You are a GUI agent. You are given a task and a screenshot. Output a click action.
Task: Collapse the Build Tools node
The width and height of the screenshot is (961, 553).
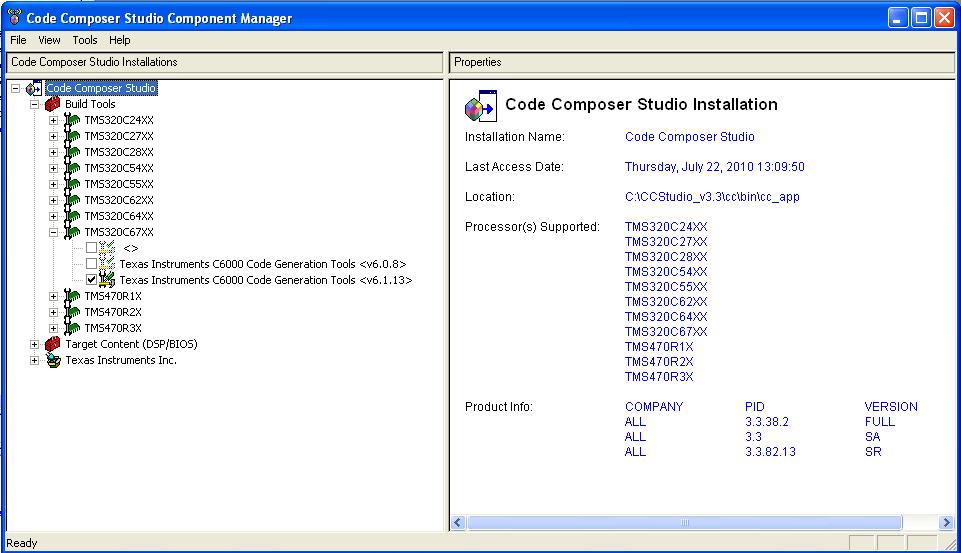[34, 104]
